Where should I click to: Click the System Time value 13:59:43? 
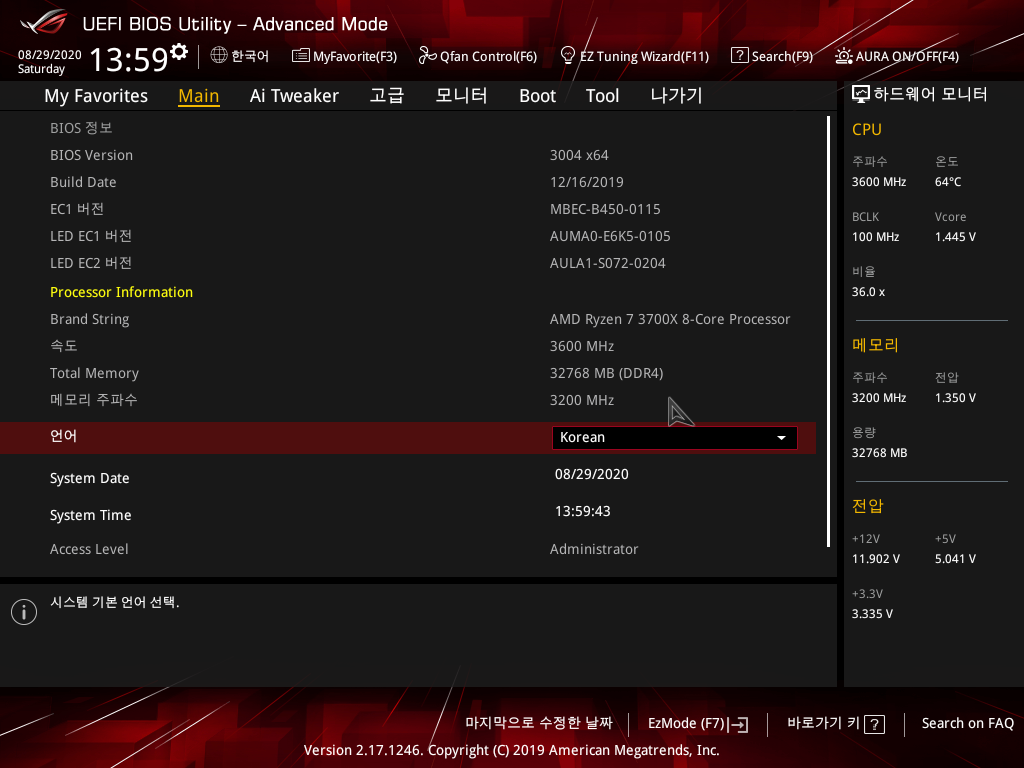click(x=583, y=511)
